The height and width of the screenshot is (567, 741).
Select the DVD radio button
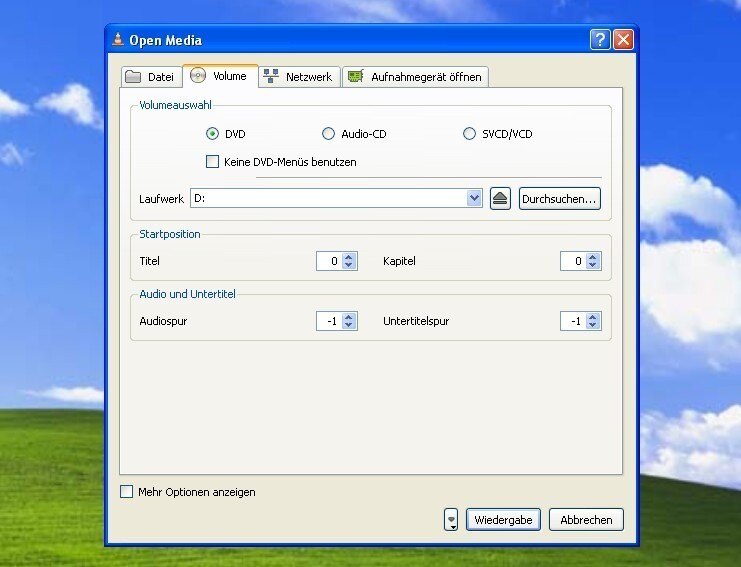click(x=212, y=134)
